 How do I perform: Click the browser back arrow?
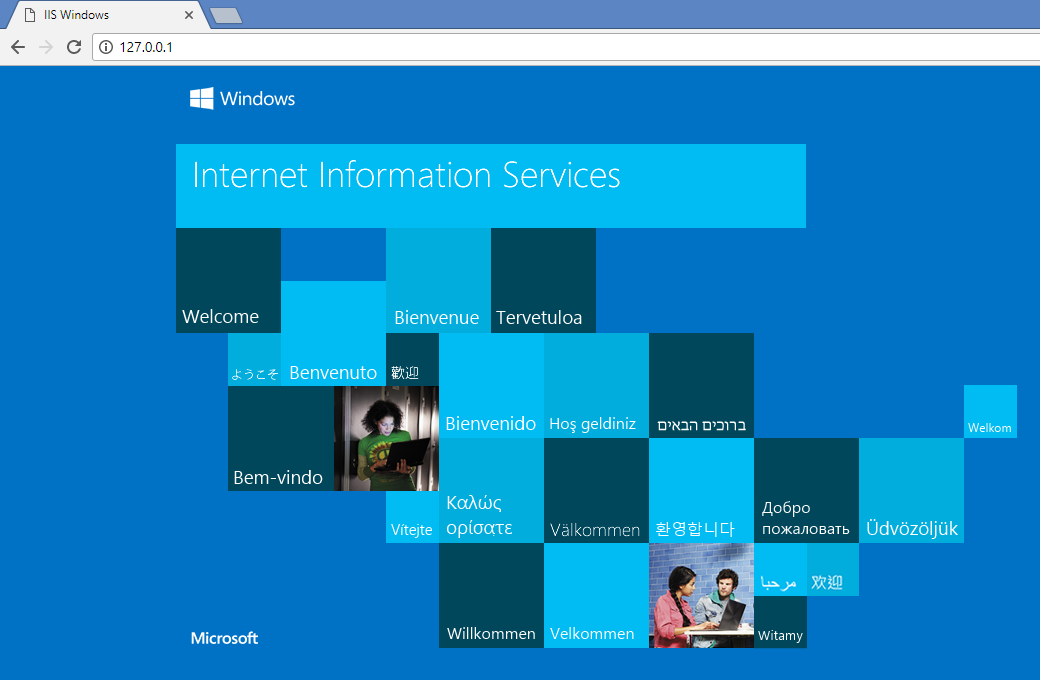[x=18, y=47]
